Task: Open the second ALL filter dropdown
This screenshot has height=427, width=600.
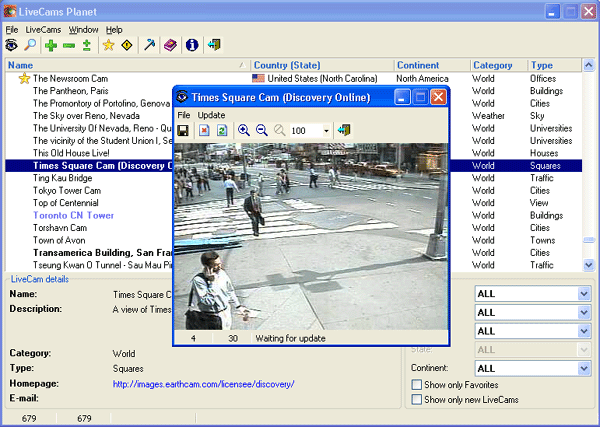Action: click(533, 313)
